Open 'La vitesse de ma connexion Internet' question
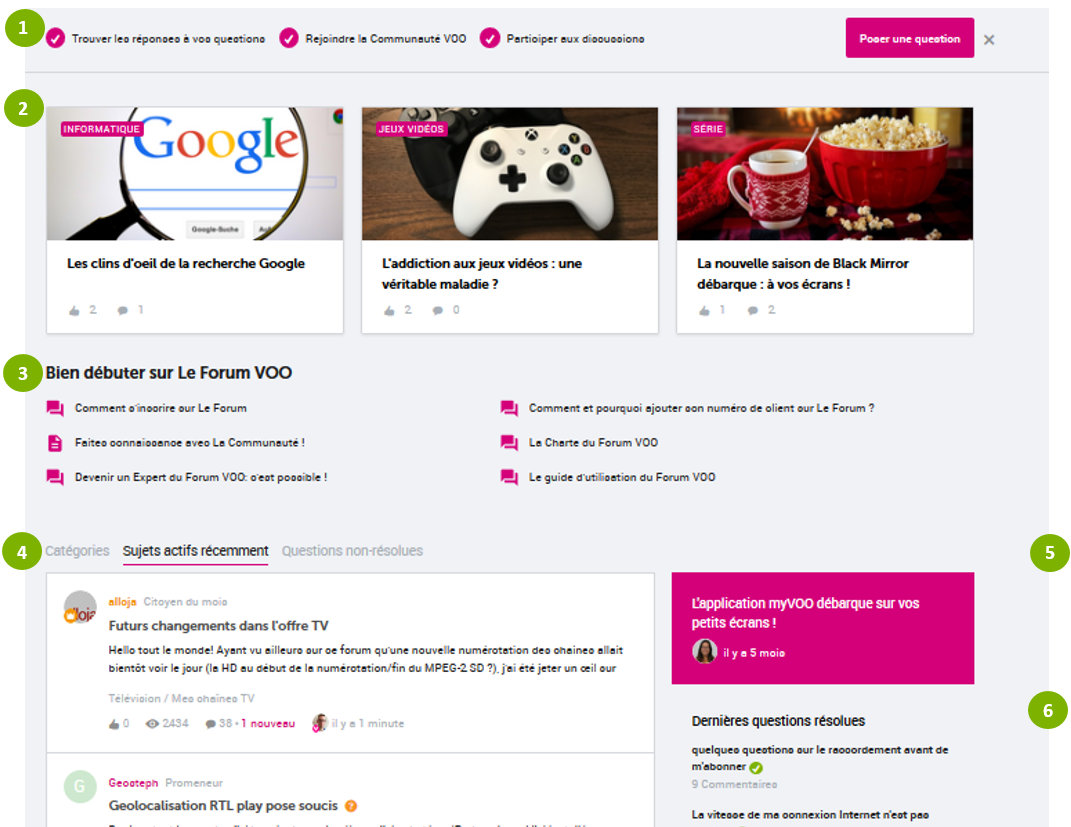Image resolution: width=1071 pixels, height=827 pixels. pyautogui.click(x=810, y=815)
